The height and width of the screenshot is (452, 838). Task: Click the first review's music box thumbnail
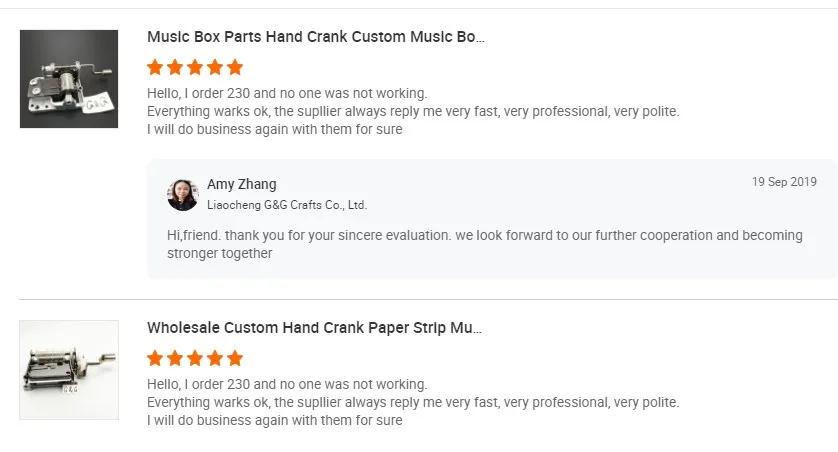[69, 79]
